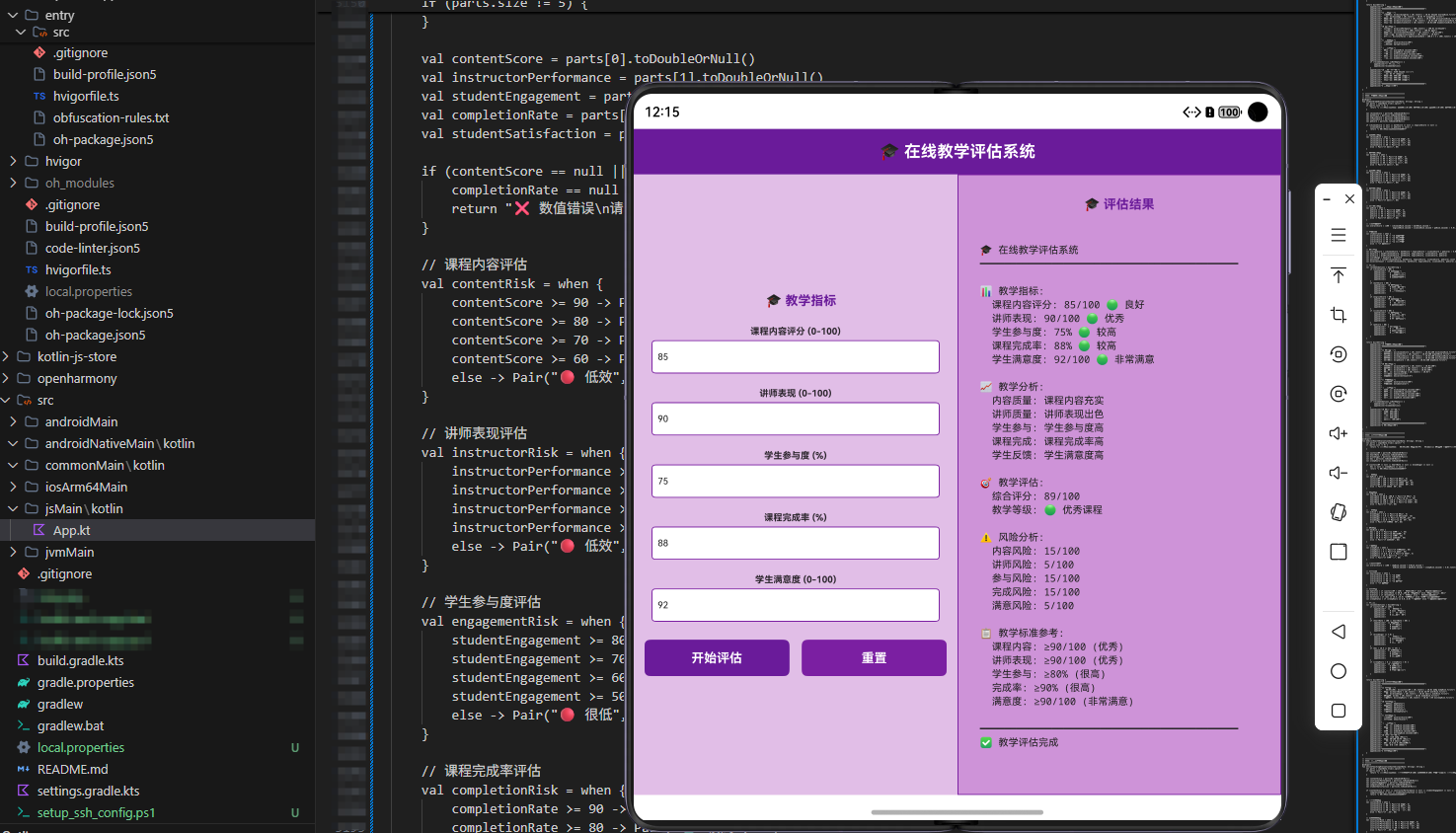Click the 学生参与度 input field with 75
1456x833 pixels.
(x=796, y=481)
